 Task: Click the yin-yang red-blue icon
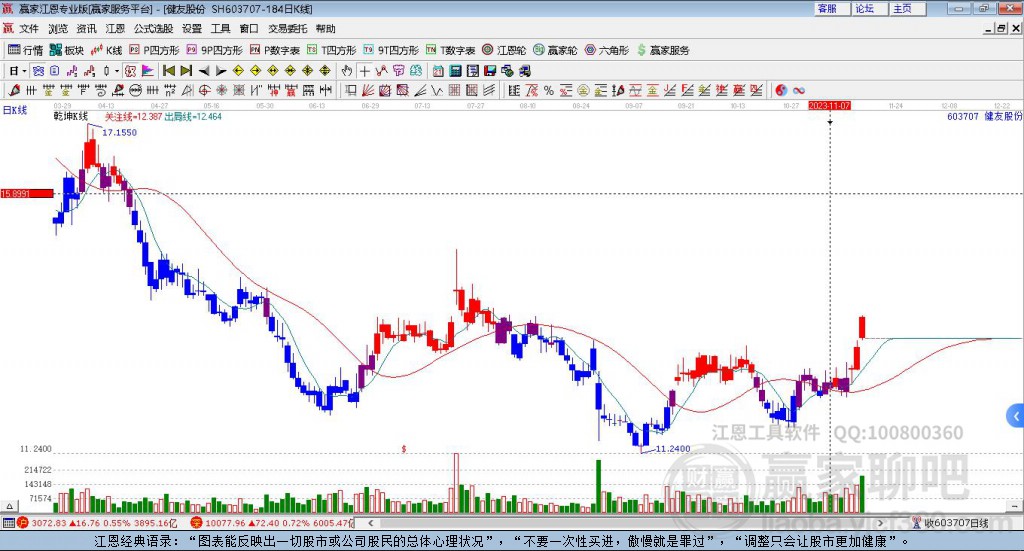pyautogui.click(x=781, y=90)
